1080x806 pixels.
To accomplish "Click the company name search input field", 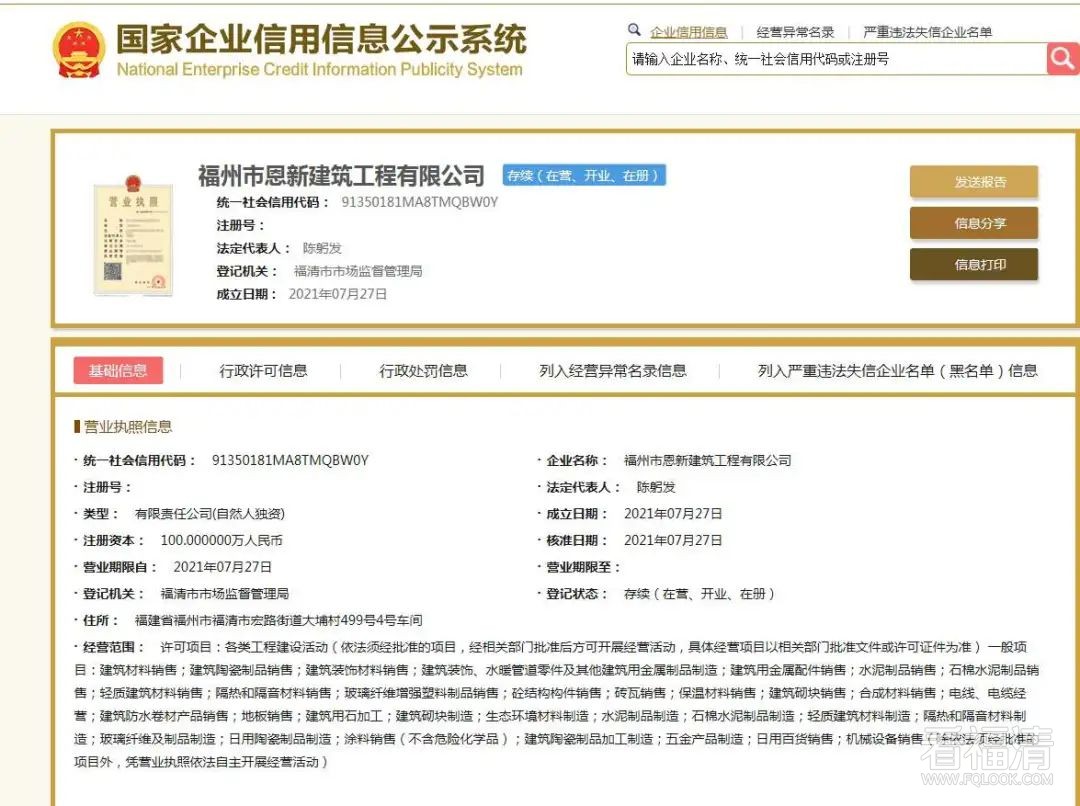I will click(x=836, y=59).
